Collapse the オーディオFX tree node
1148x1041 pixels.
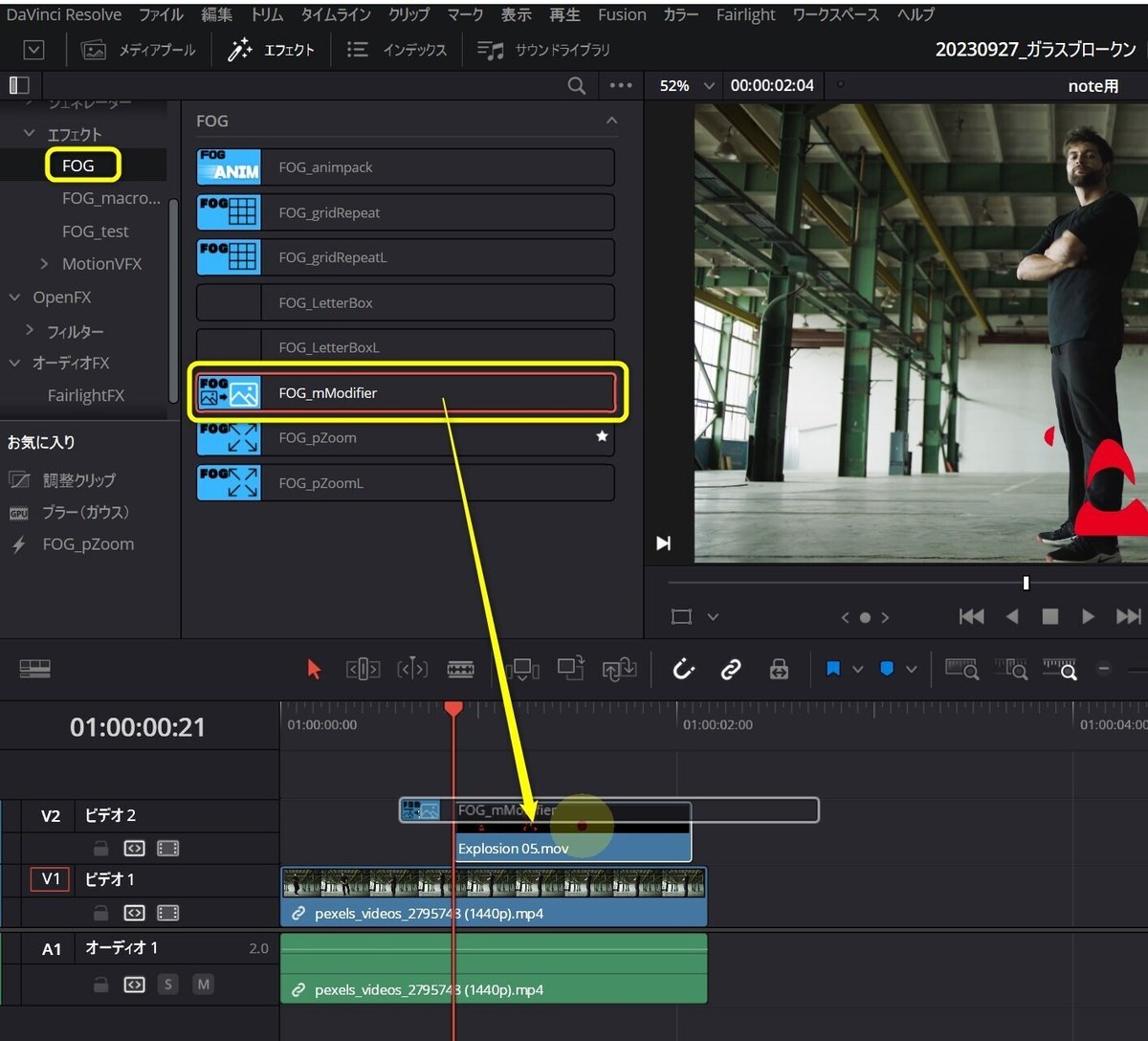click(14, 364)
